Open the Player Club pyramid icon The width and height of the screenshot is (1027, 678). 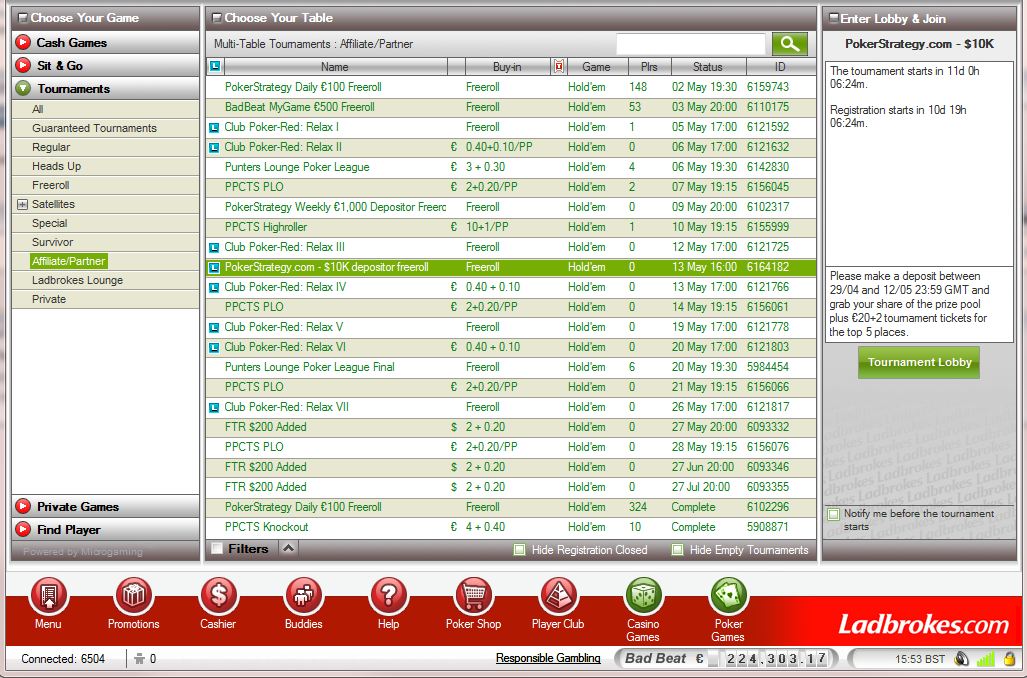tap(558, 595)
